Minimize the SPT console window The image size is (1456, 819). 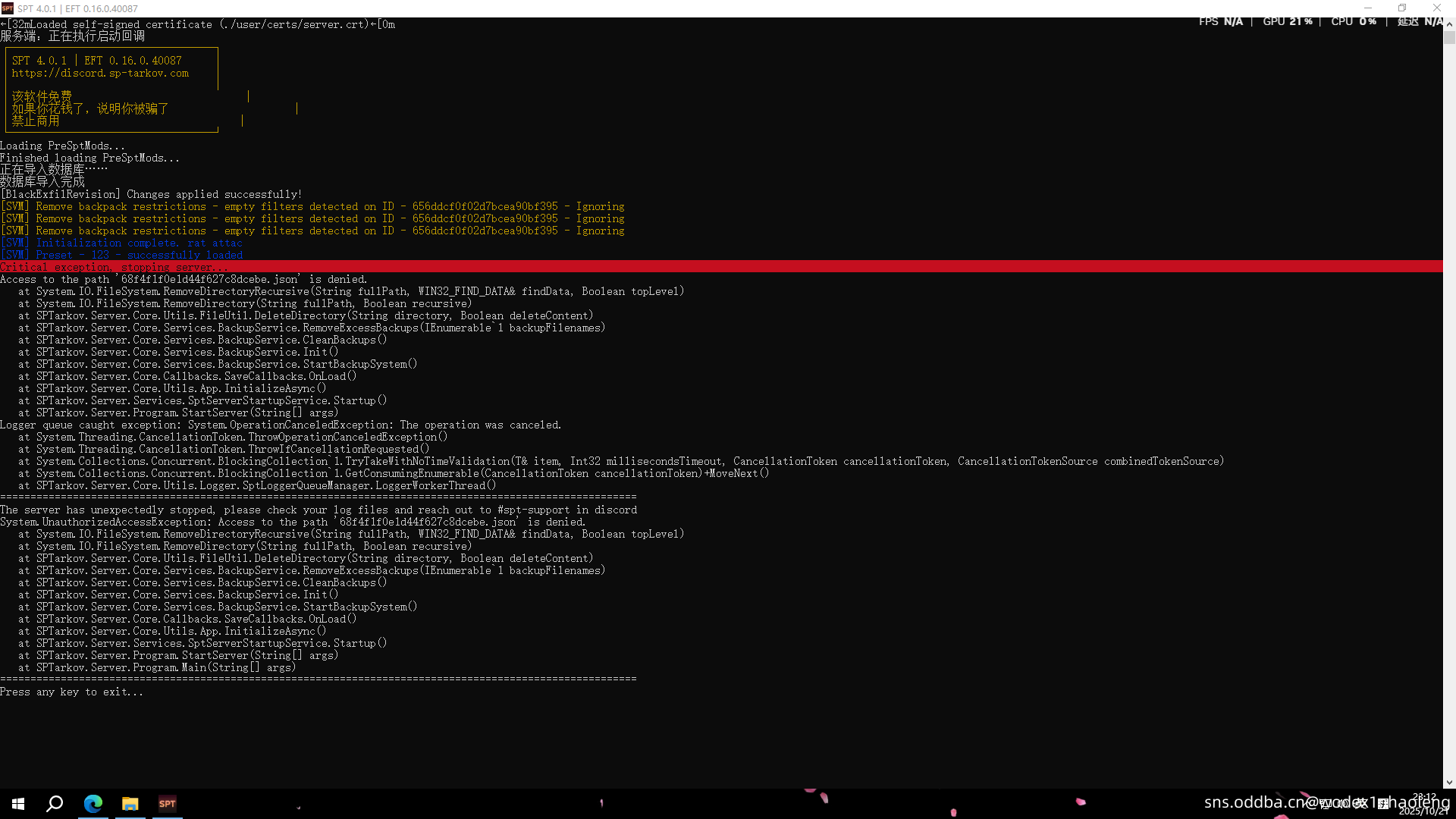click(1367, 8)
